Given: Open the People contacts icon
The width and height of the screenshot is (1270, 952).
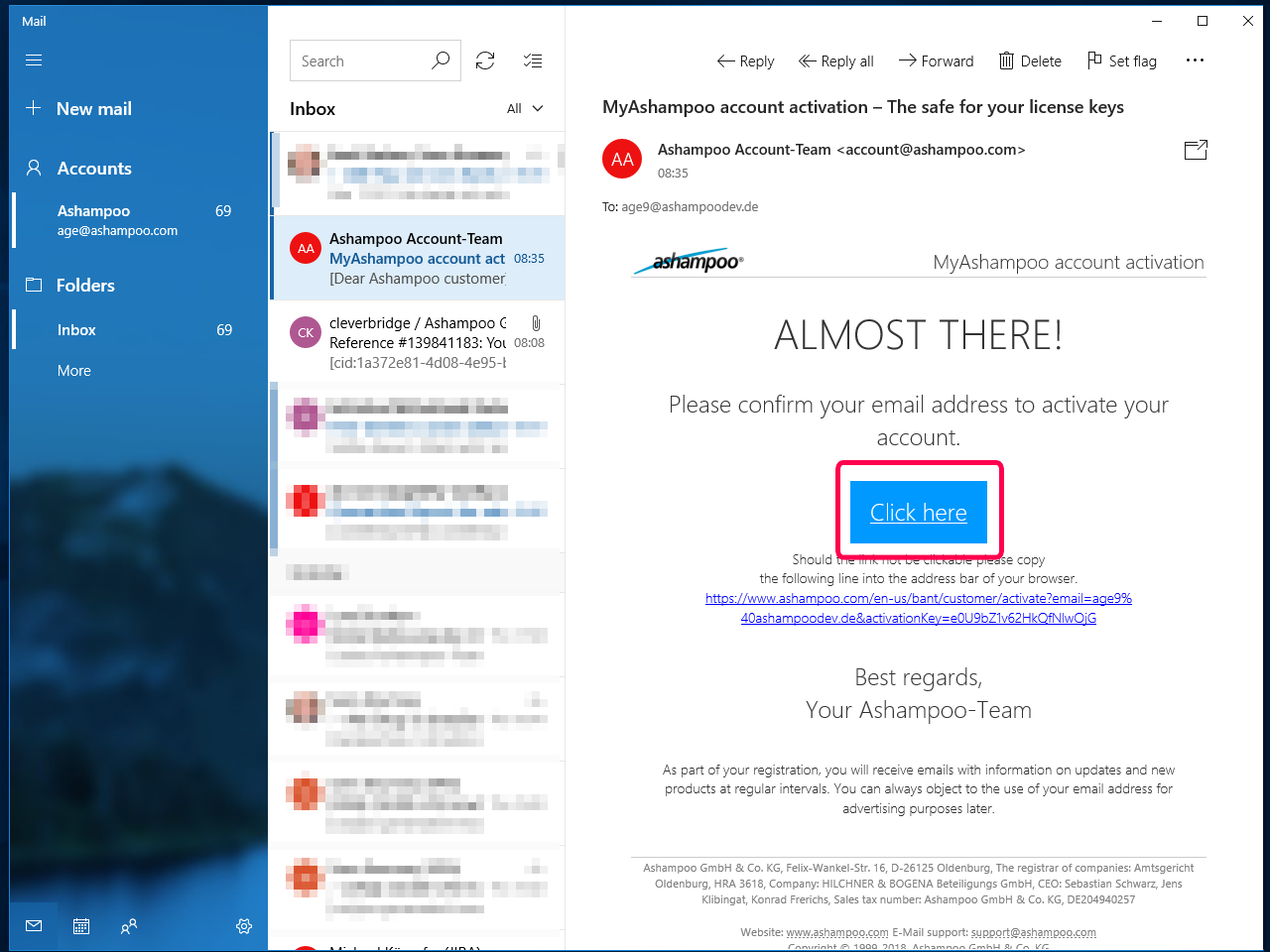Looking at the screenshot, I should (x=129, y=926).
